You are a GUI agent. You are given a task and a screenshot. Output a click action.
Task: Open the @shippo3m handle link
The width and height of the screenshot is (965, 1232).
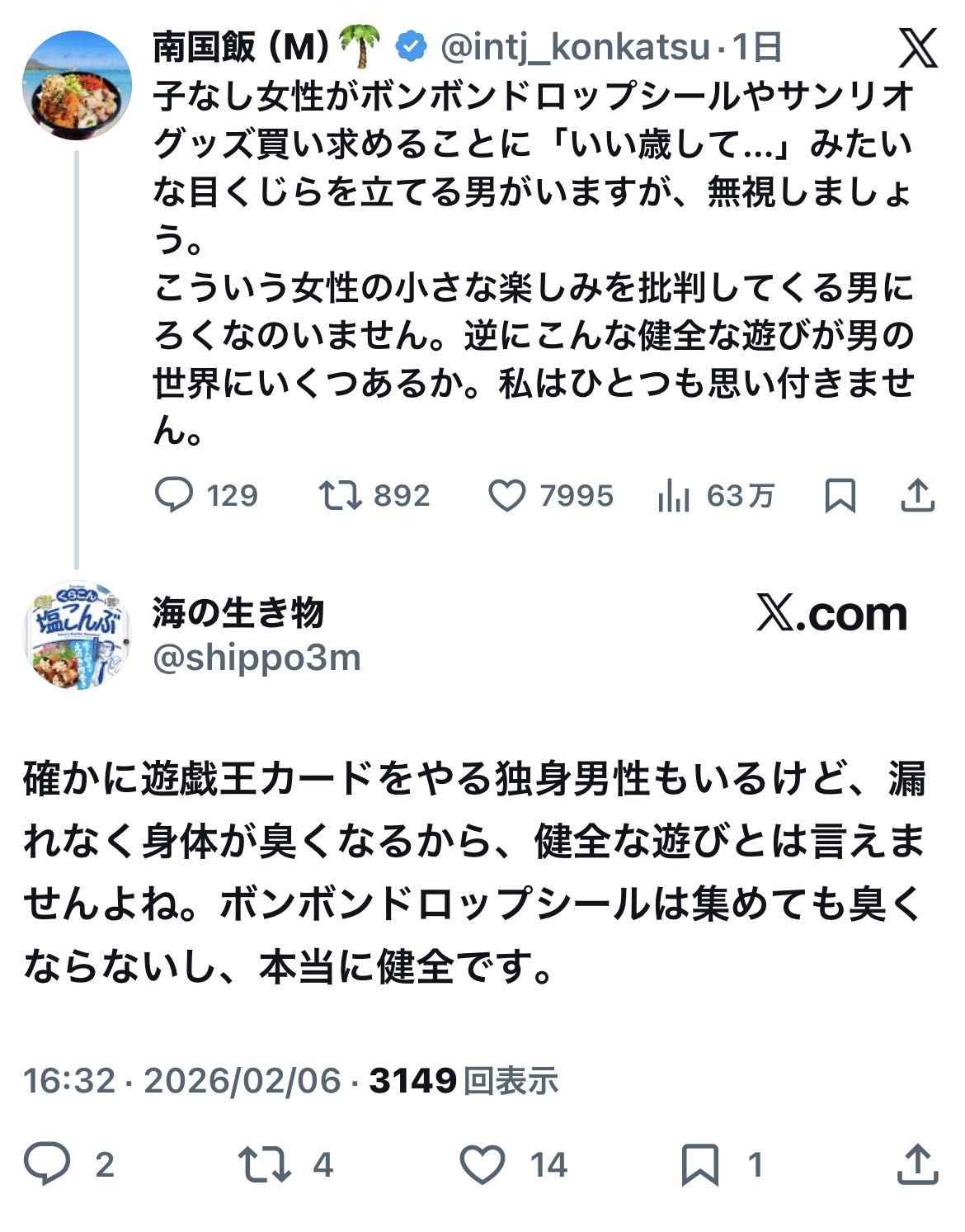(257, 658)
